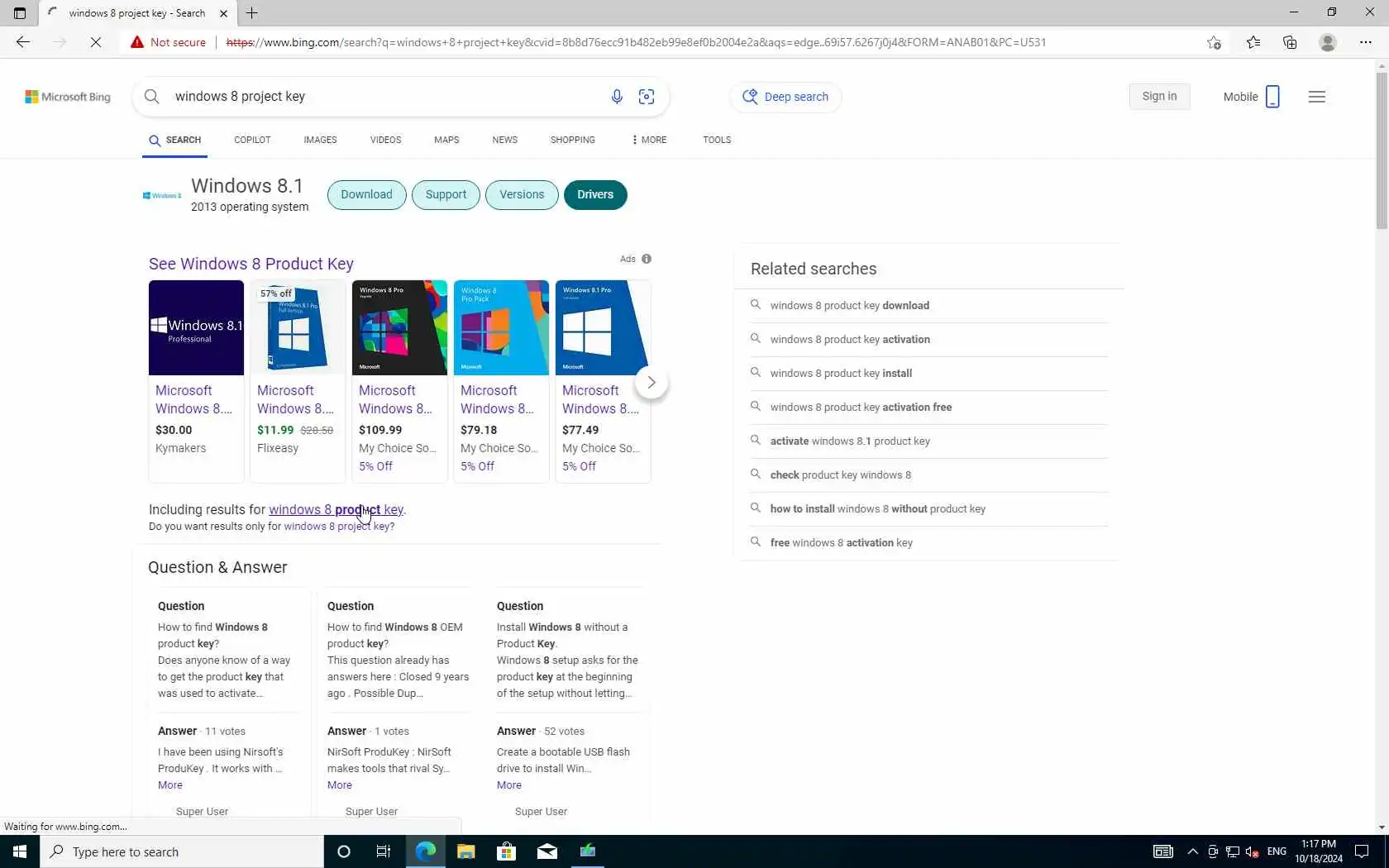Open the Not secure site warning

(x=168, y=42)
